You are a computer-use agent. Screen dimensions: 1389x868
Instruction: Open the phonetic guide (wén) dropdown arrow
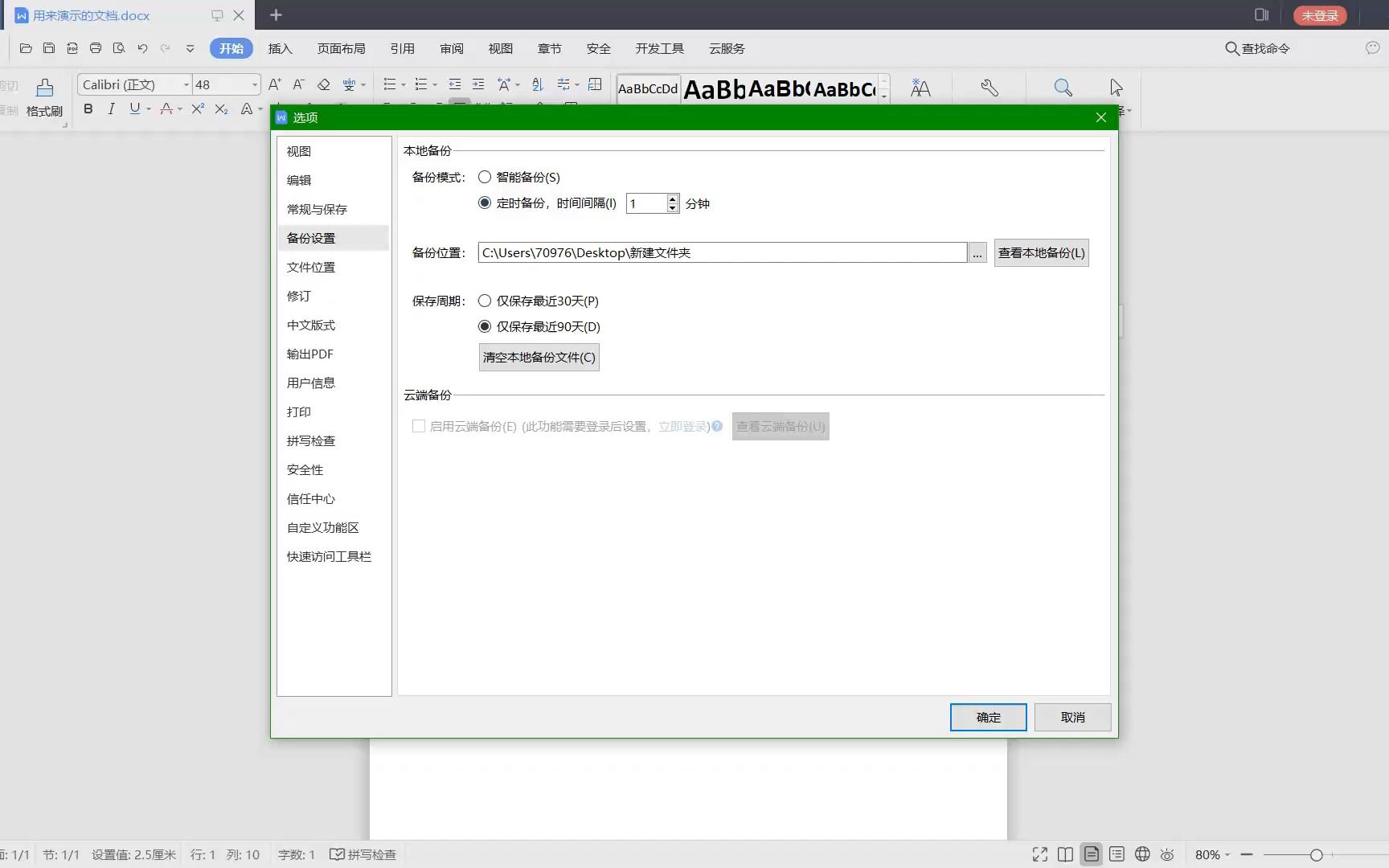364,84
